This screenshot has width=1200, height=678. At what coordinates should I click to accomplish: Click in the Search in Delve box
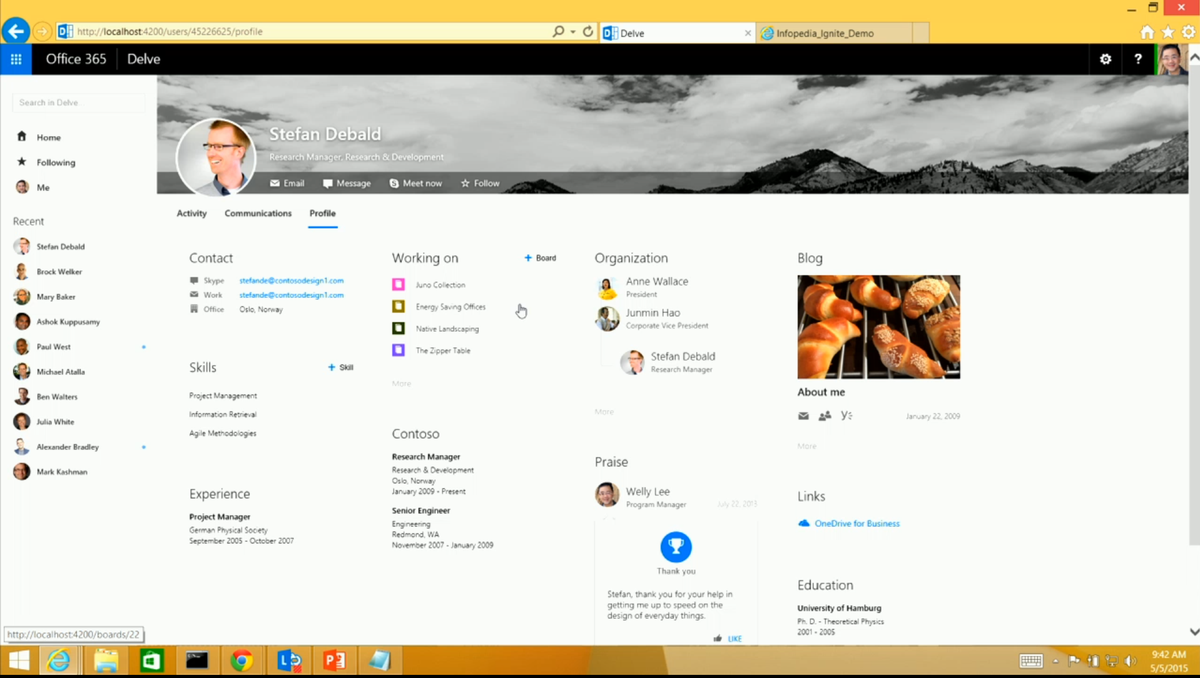click(x=78, y=102)
